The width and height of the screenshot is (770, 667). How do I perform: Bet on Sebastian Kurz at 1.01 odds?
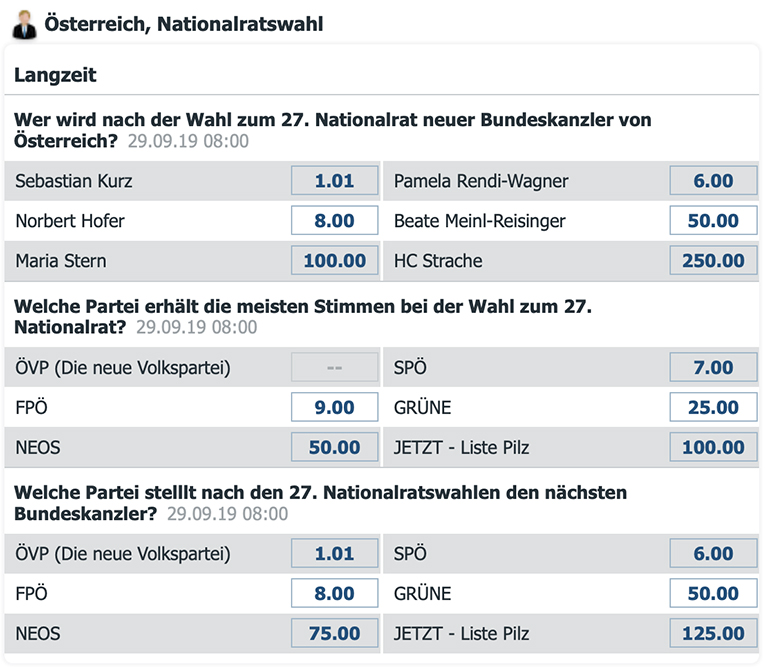[334, 181]
